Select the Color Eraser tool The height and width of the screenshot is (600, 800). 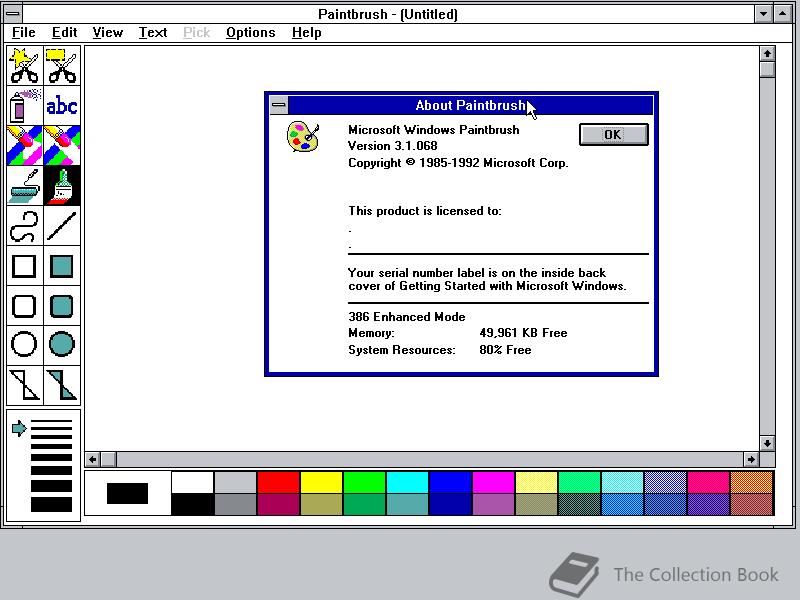click(24, 145)
